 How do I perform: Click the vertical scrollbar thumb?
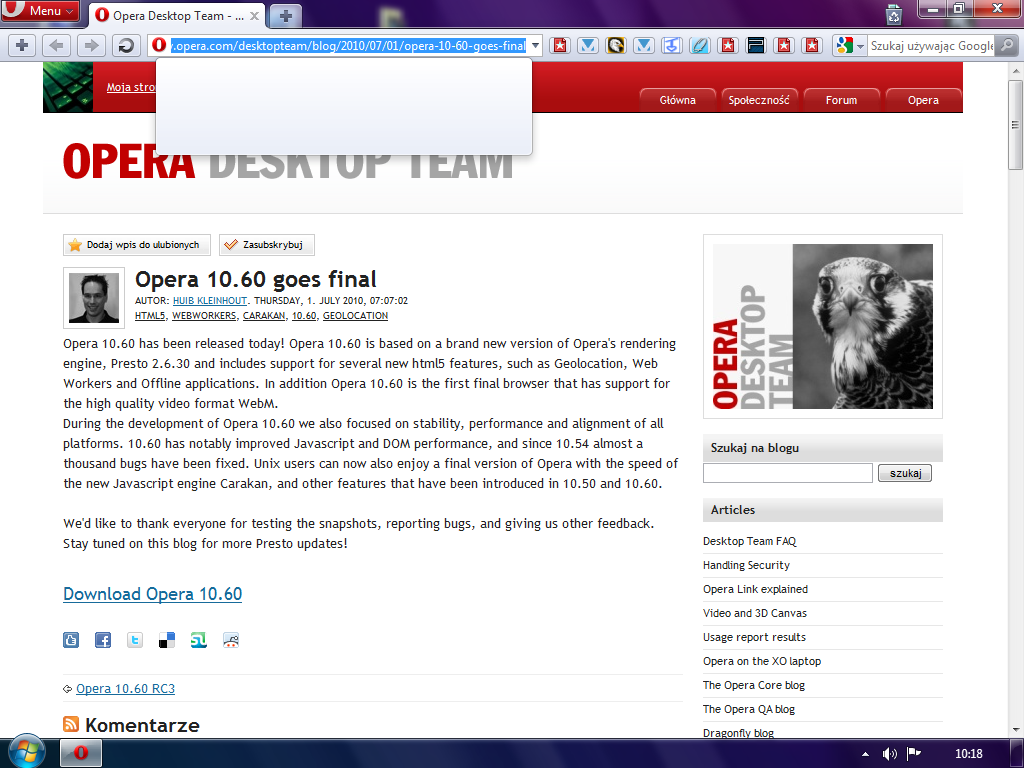(x=1015, y=125)
